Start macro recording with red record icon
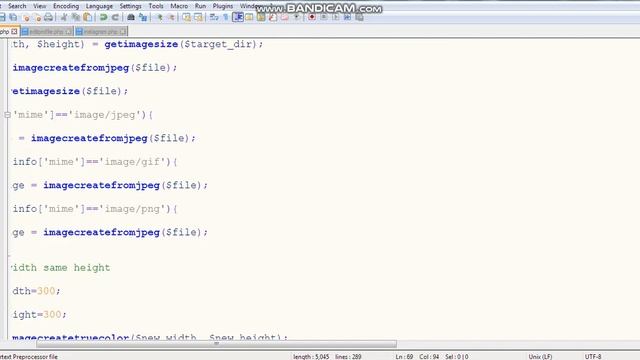640x360 pixels. tap(312, 17)
